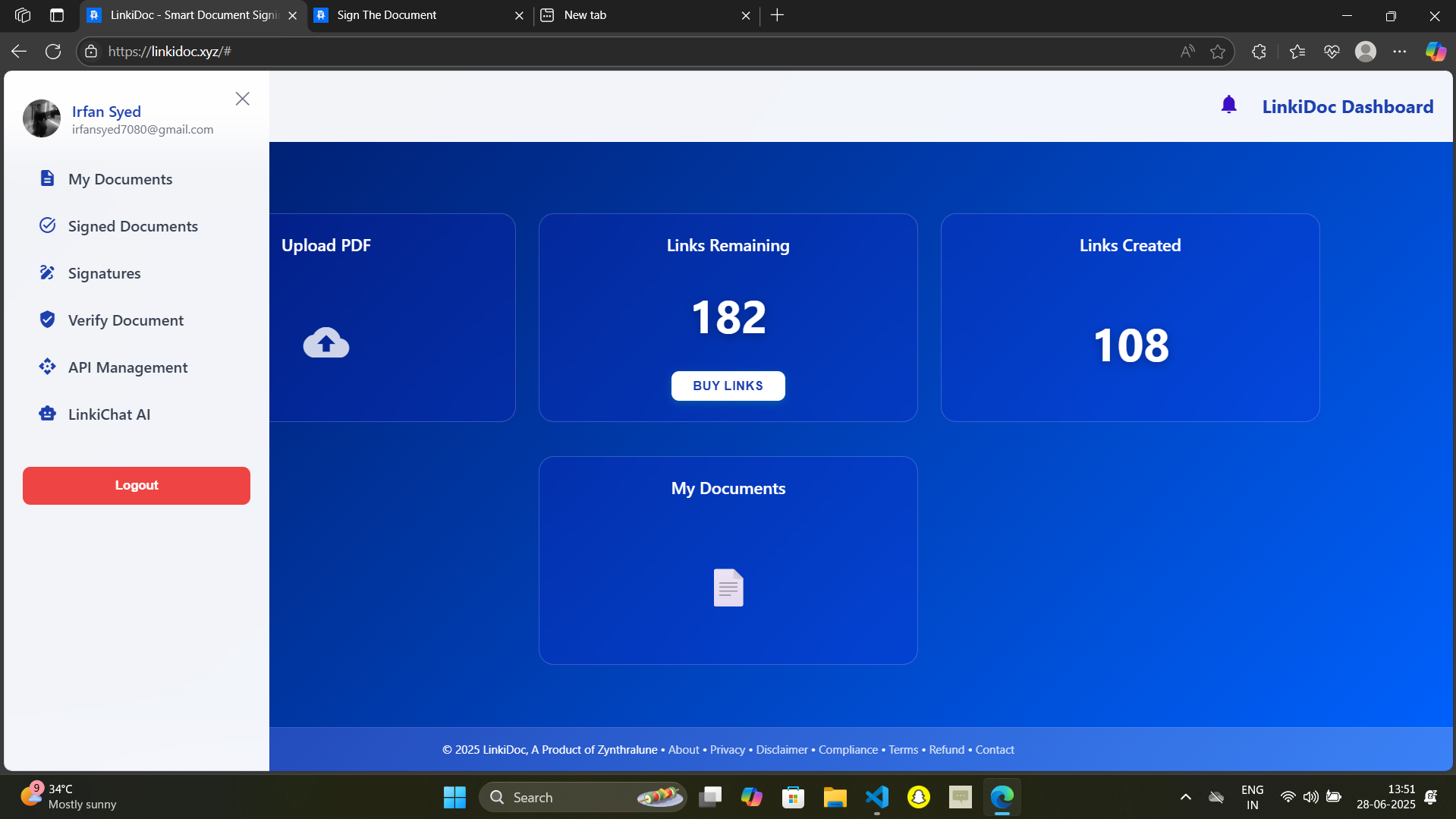Click the BUY LINKS button
The image size is (1456, 819).
coord(728,386)
